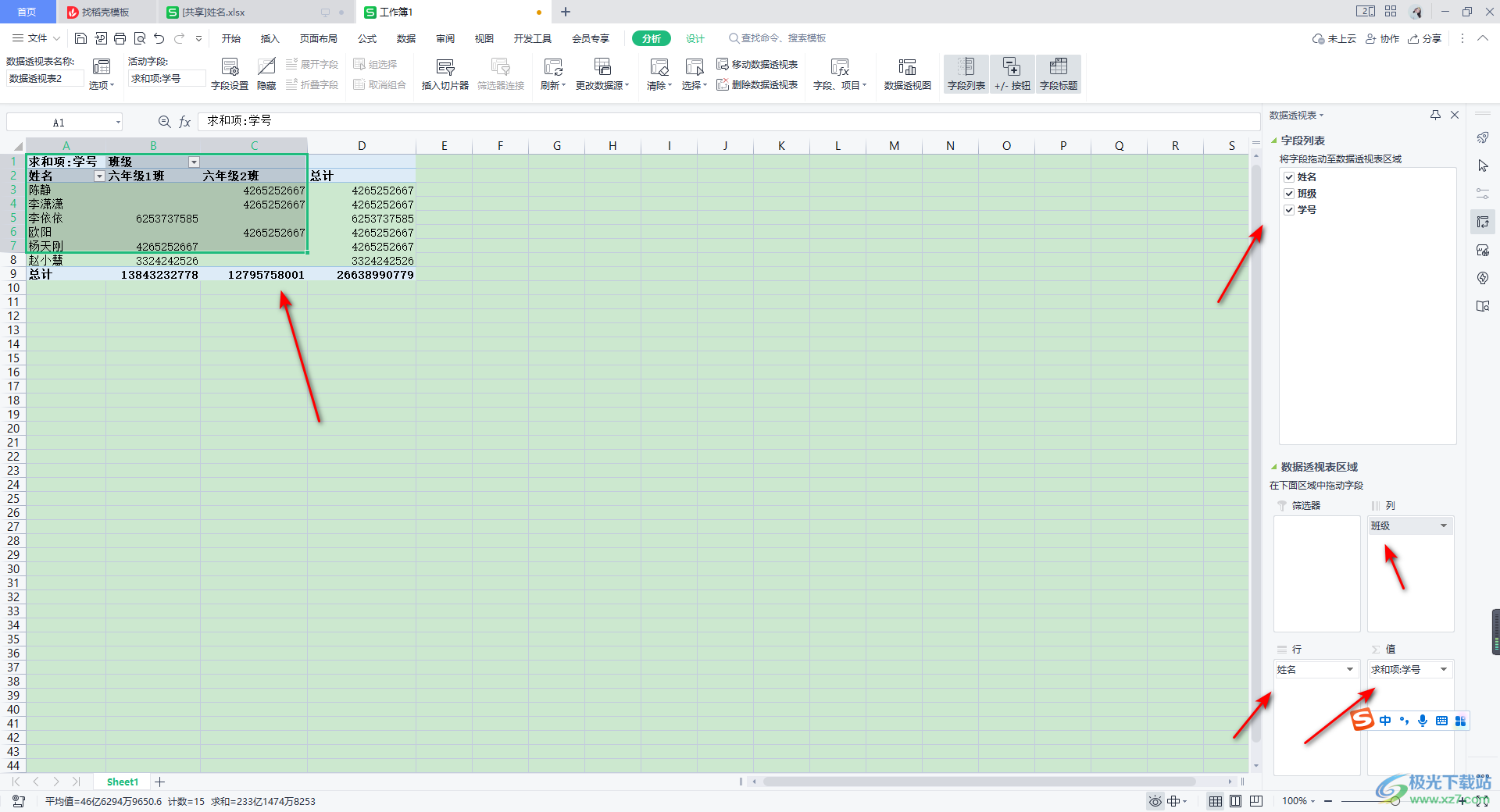Click 移动数据透视表 move pivot table

coord(757,64)
